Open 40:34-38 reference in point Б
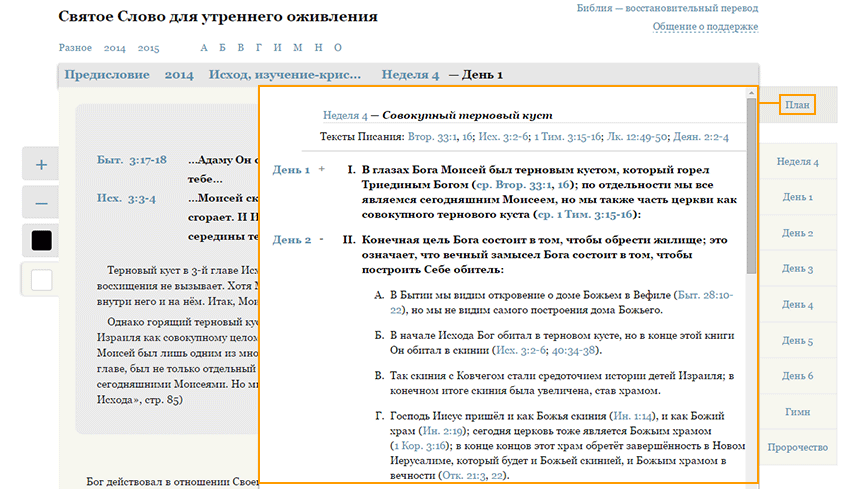This screenshot has width=865, height=489. (x=573, y=350)
